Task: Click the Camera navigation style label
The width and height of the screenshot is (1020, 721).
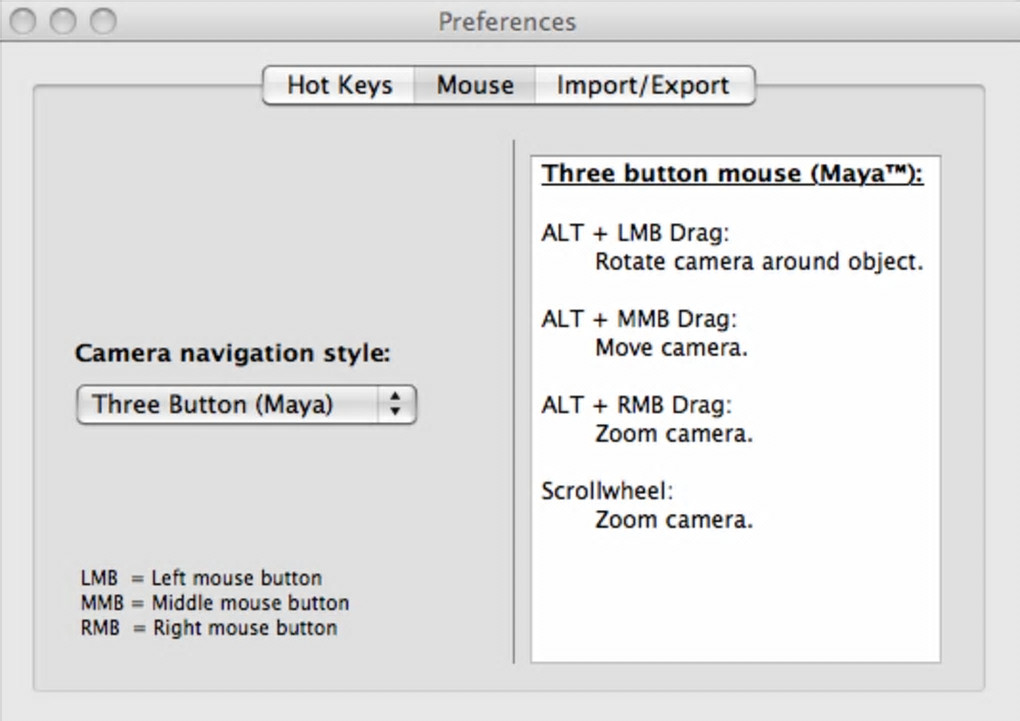Action: click(233, 353)
